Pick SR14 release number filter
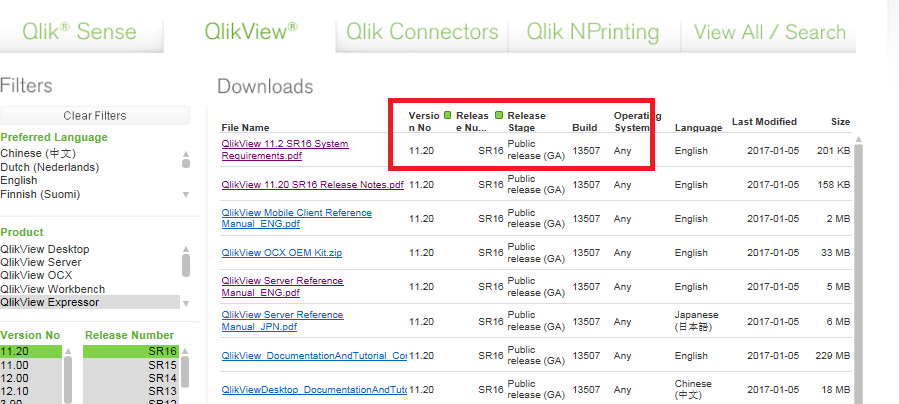Screen dimensions: 899x404 (x=131, y=378)
